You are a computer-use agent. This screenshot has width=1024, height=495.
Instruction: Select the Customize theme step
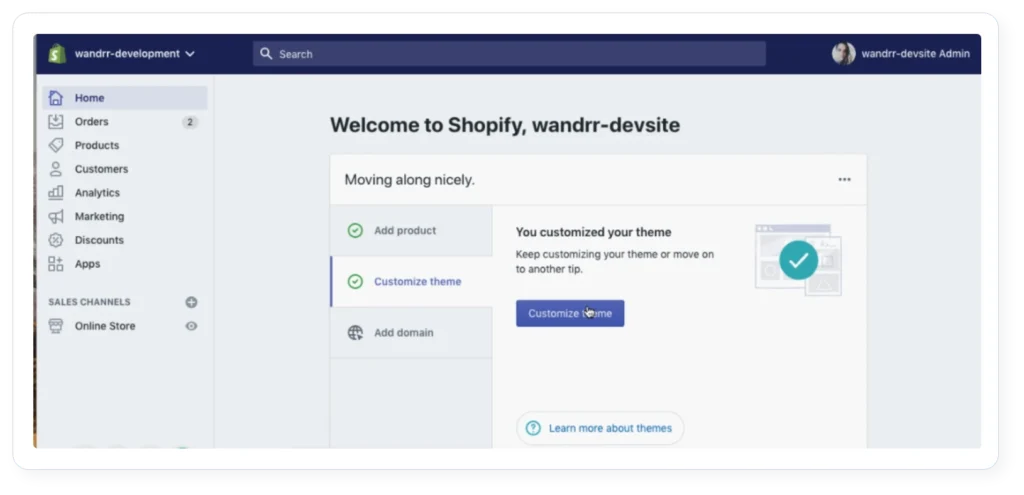411,281
